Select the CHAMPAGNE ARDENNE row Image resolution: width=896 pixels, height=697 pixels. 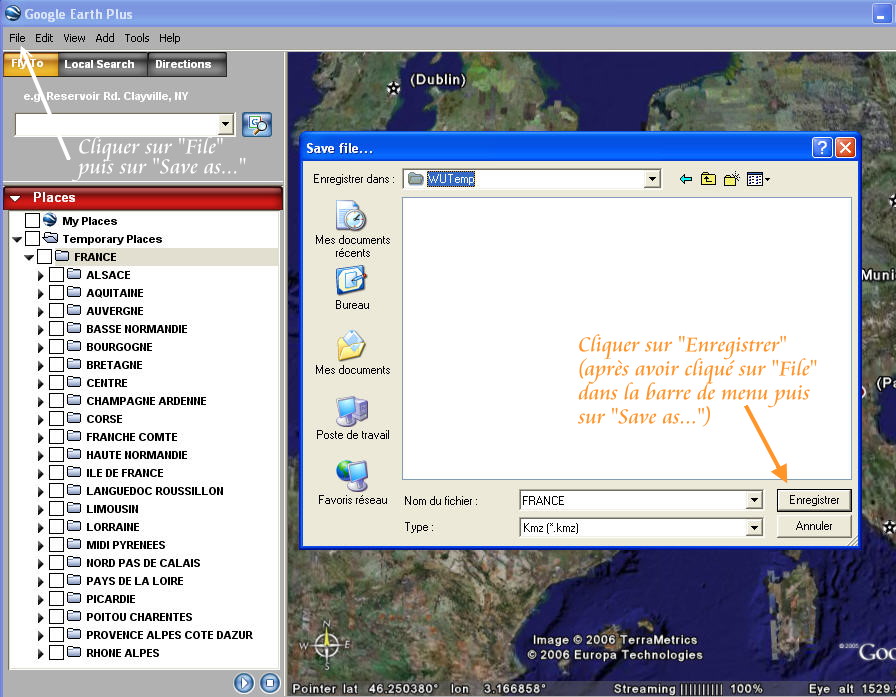tap(144, 400)
